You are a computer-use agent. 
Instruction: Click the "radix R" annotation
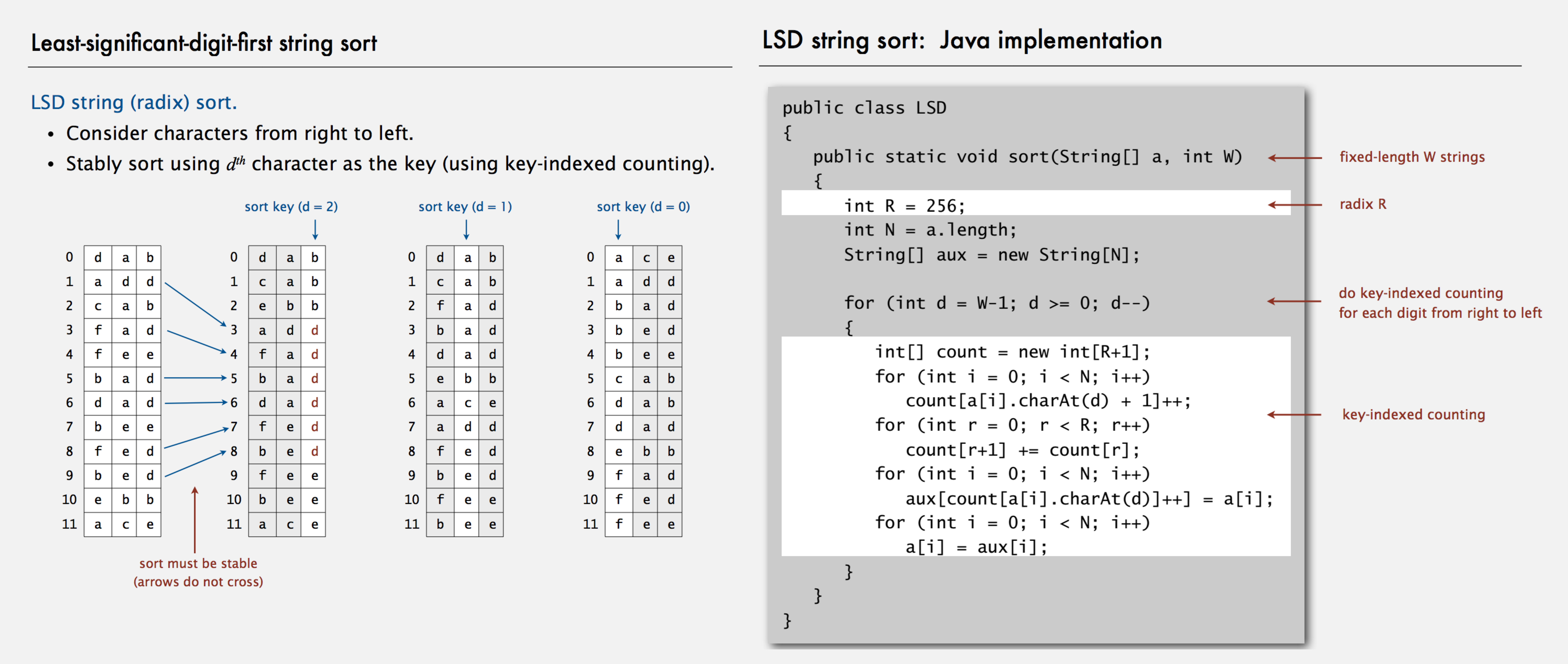pos(1363,204)
